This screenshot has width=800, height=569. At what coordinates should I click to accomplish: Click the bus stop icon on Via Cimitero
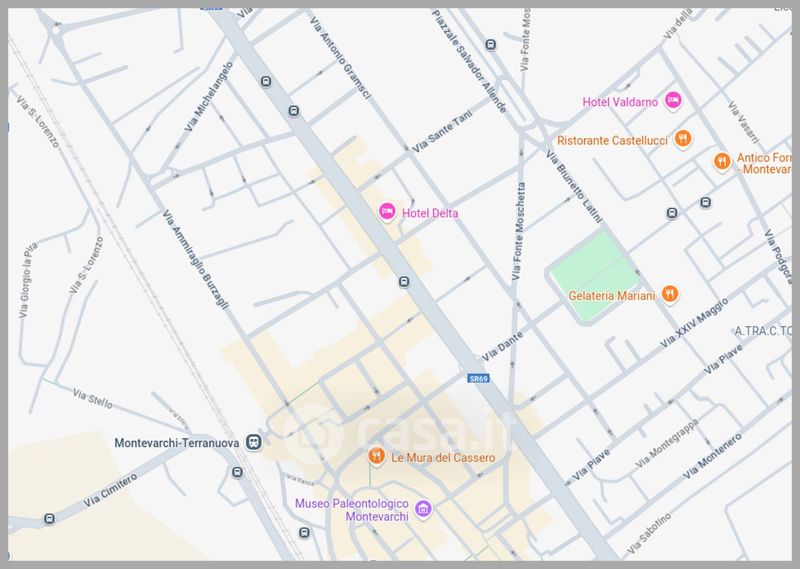coord(49,519)
